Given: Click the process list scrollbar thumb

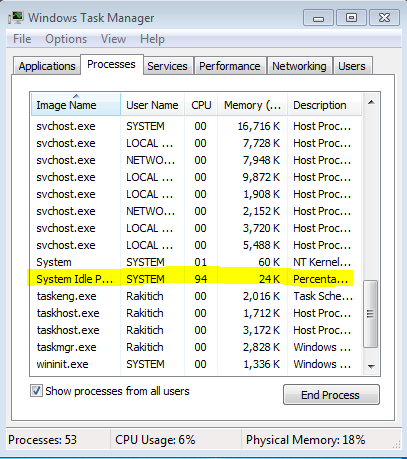Looking at the screenshot, I should (x=370, y=314).
